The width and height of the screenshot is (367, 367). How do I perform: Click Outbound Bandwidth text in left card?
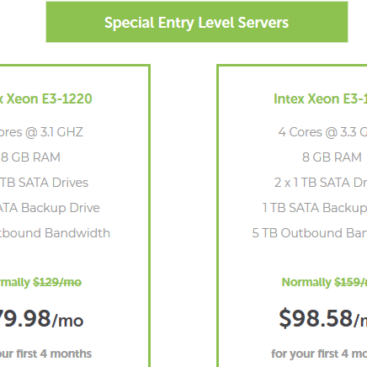pos(55,233)
